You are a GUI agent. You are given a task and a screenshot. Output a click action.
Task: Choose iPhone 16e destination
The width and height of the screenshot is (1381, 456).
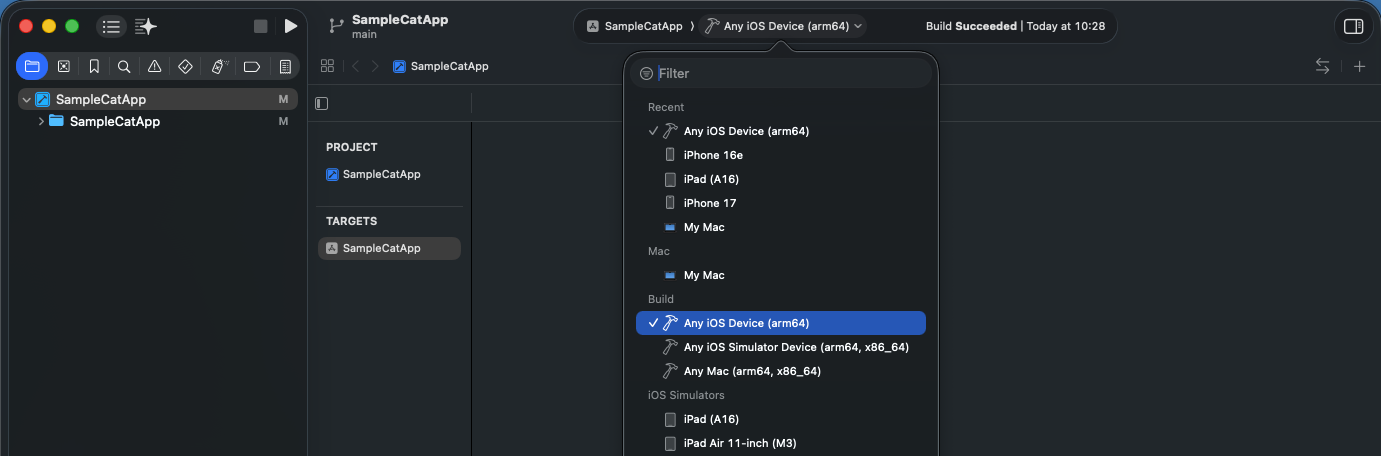(x=781, y=155)
